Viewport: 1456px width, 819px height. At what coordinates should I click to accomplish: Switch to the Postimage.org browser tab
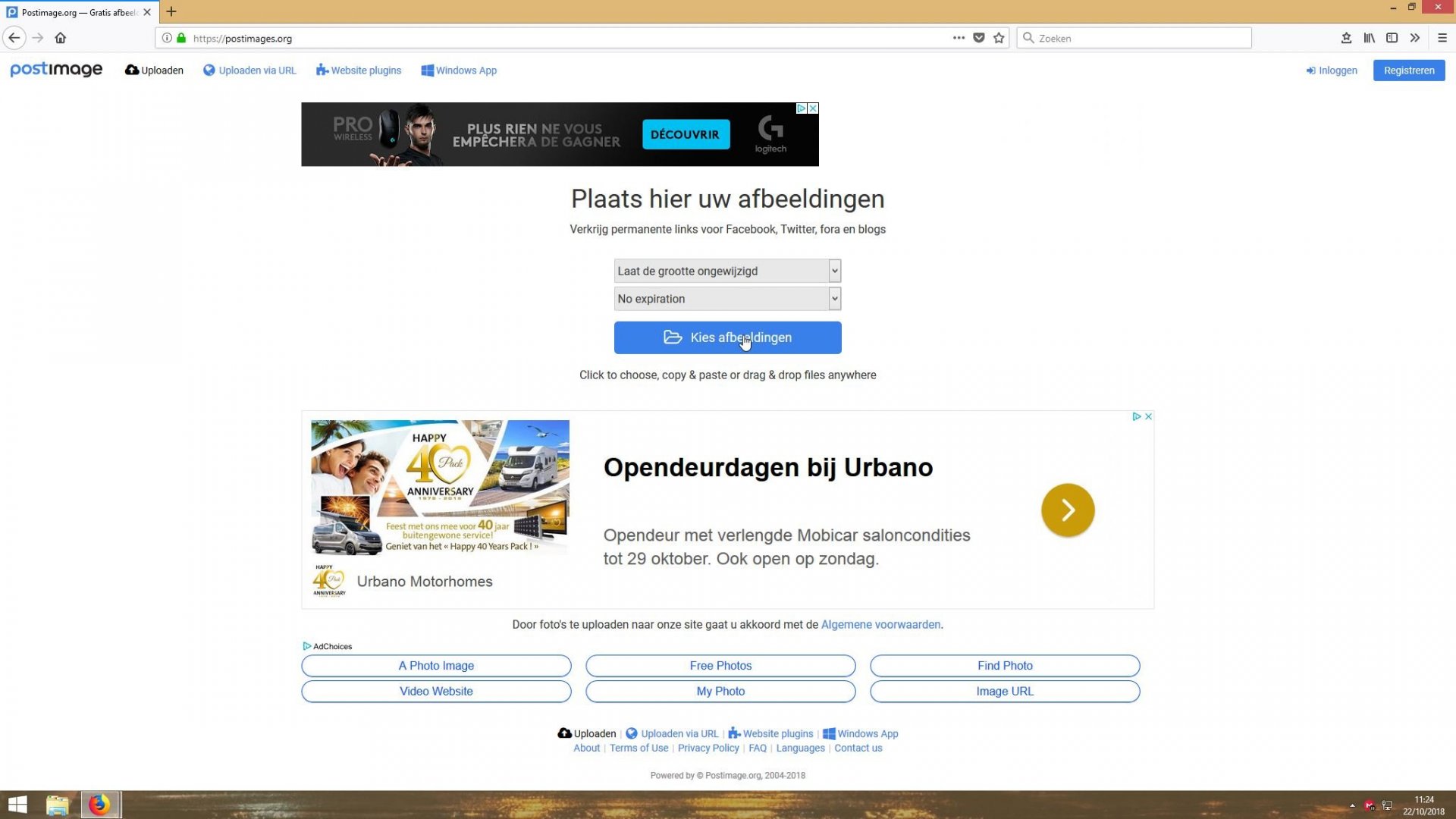pos(72,12)
